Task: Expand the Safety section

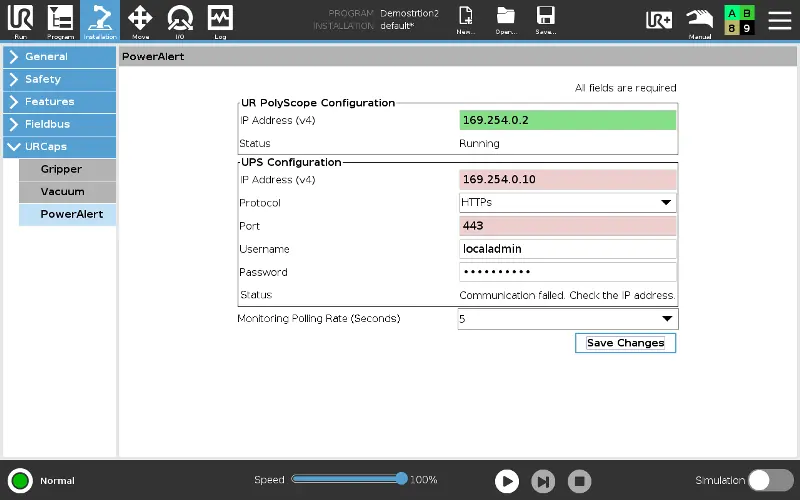Action: 60,79
